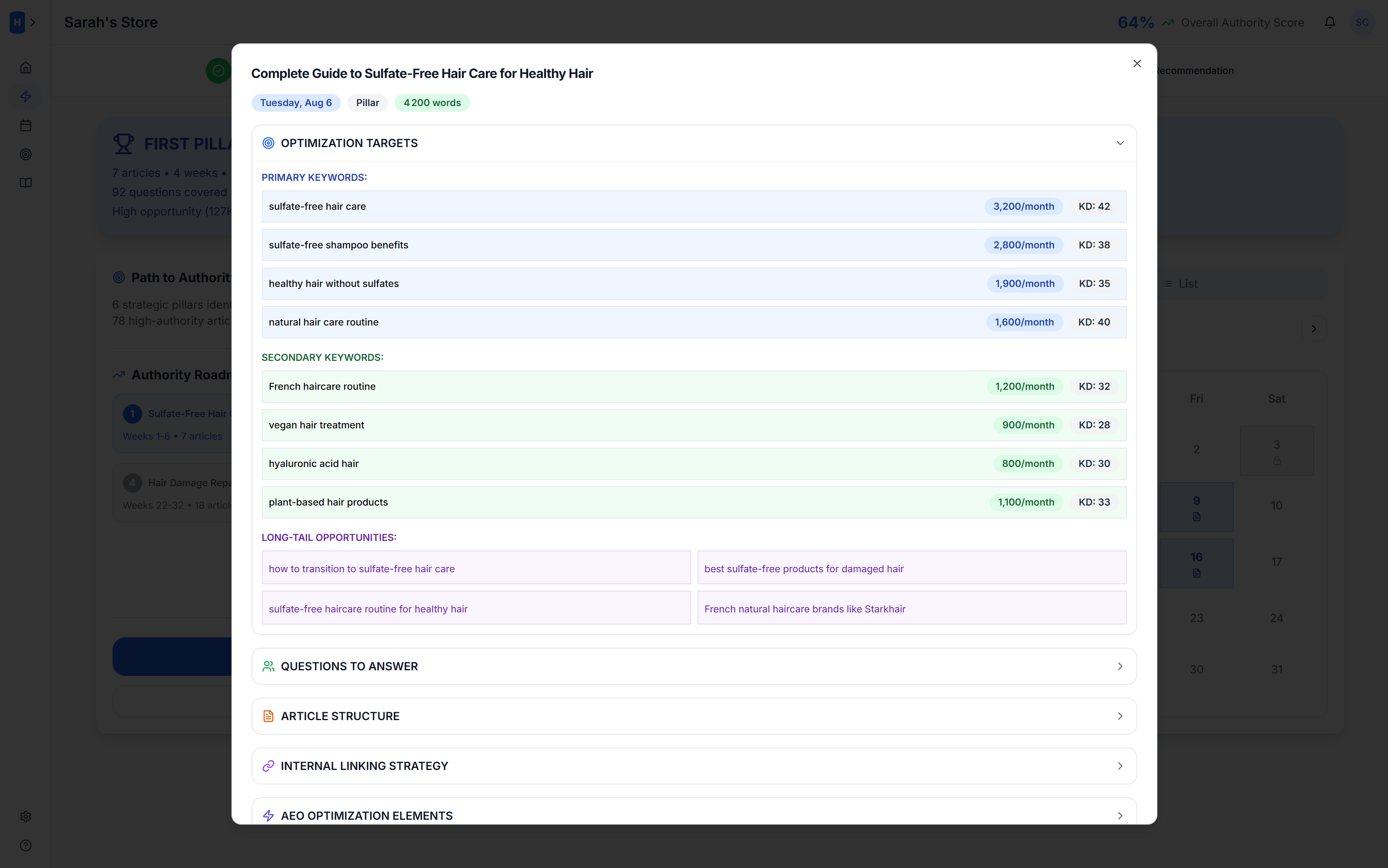Open the book sidebar icon
Image resolution: width=1388 pixels, height=868 pixels.
pyautogui.click(x=26, y=183)
